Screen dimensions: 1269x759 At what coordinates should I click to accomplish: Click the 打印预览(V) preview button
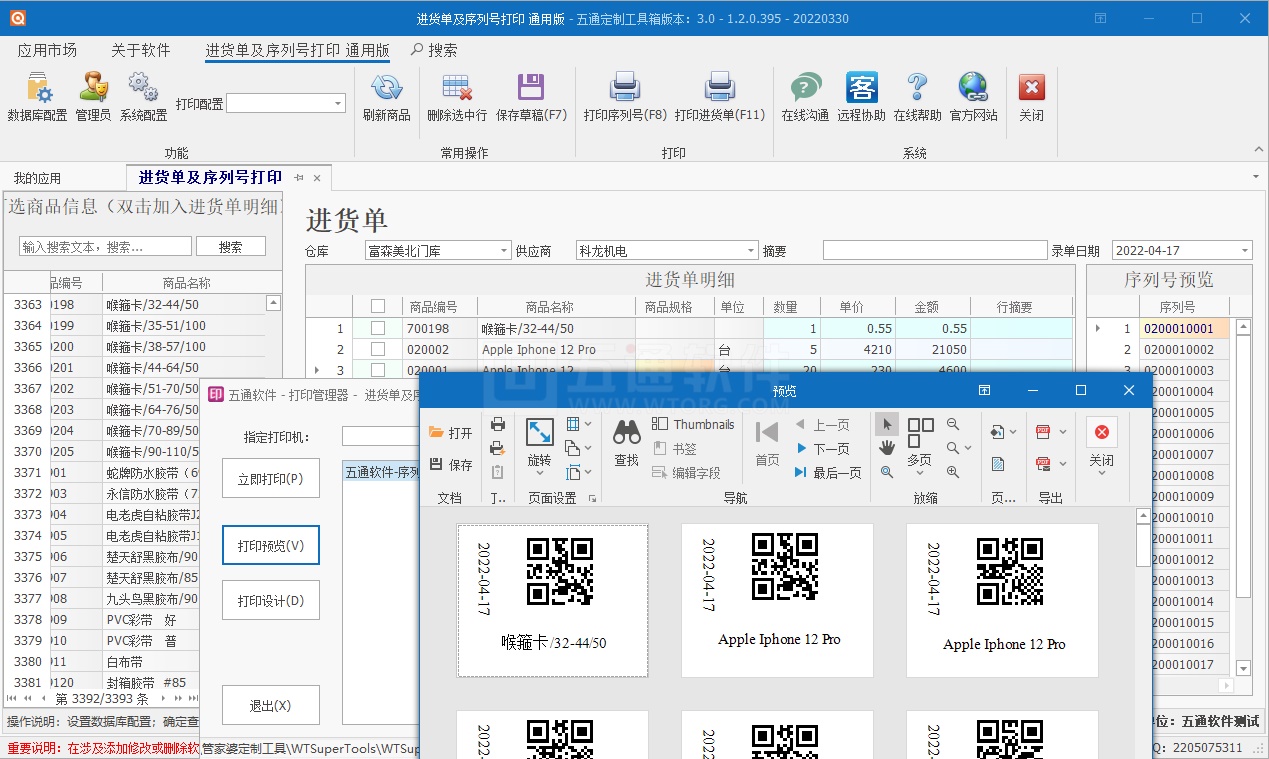point(270,545)
